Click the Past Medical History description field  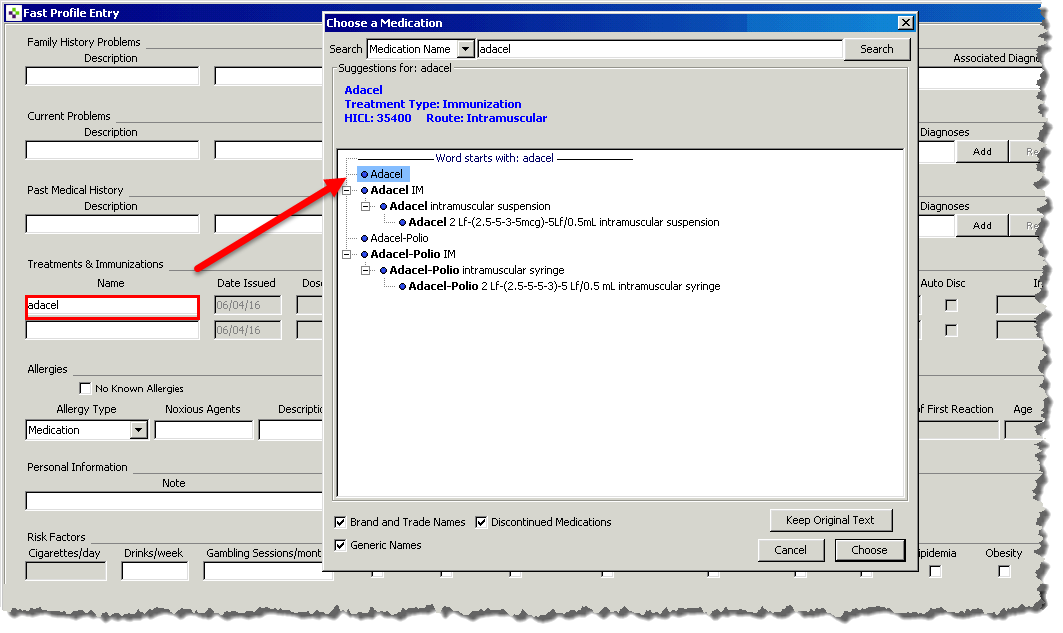pos(113,224)
